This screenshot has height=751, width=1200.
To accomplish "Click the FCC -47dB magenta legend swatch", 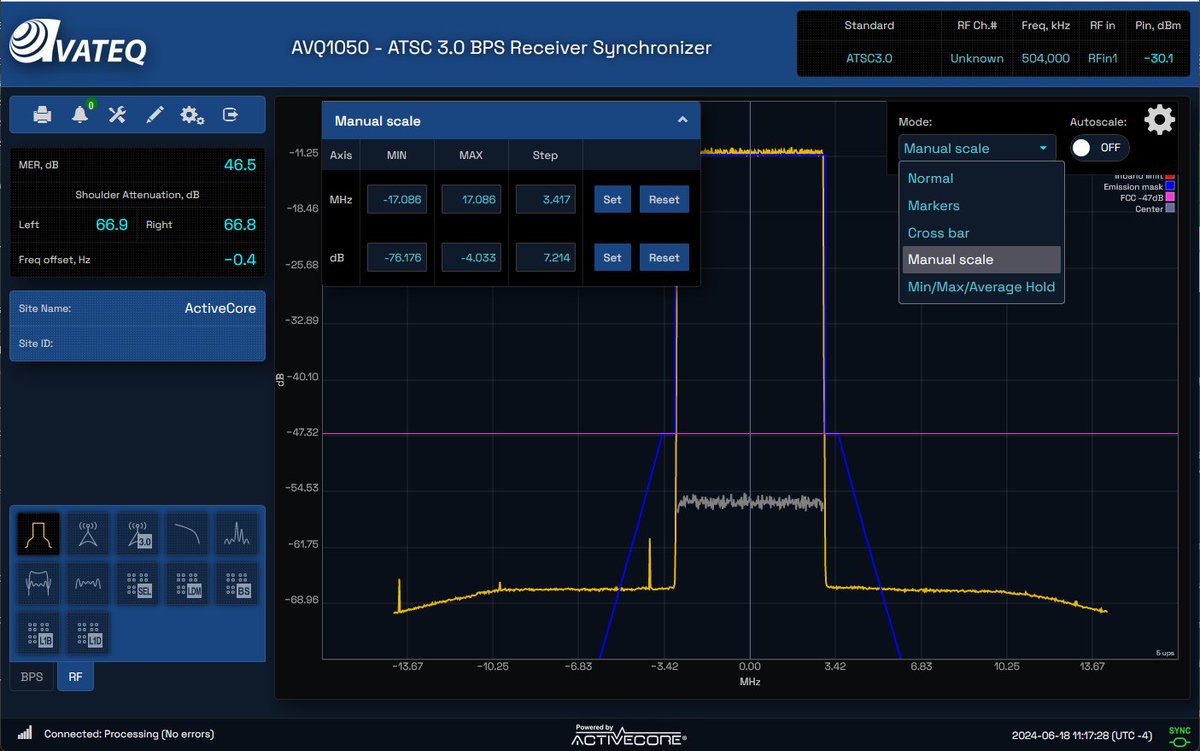I will 1170,198.
